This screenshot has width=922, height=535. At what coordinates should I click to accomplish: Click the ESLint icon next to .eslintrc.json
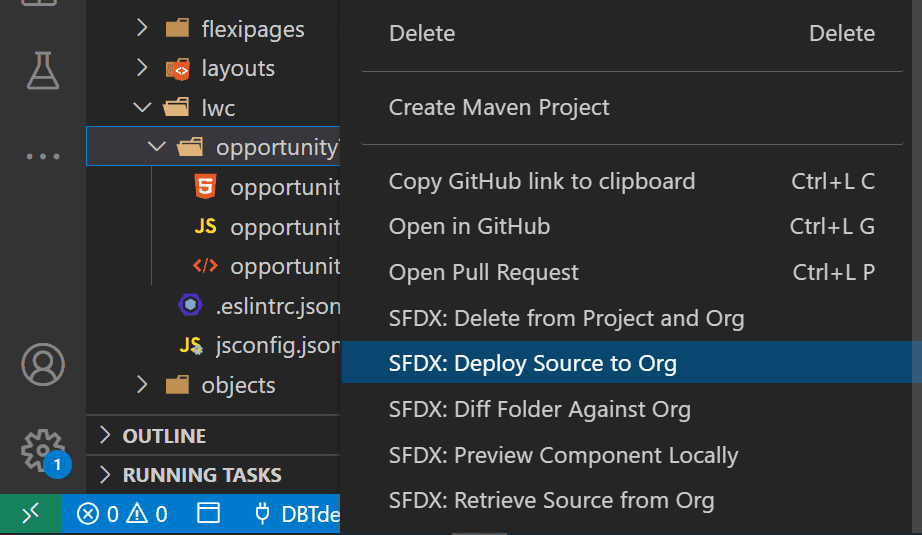[x=191, y=305]
